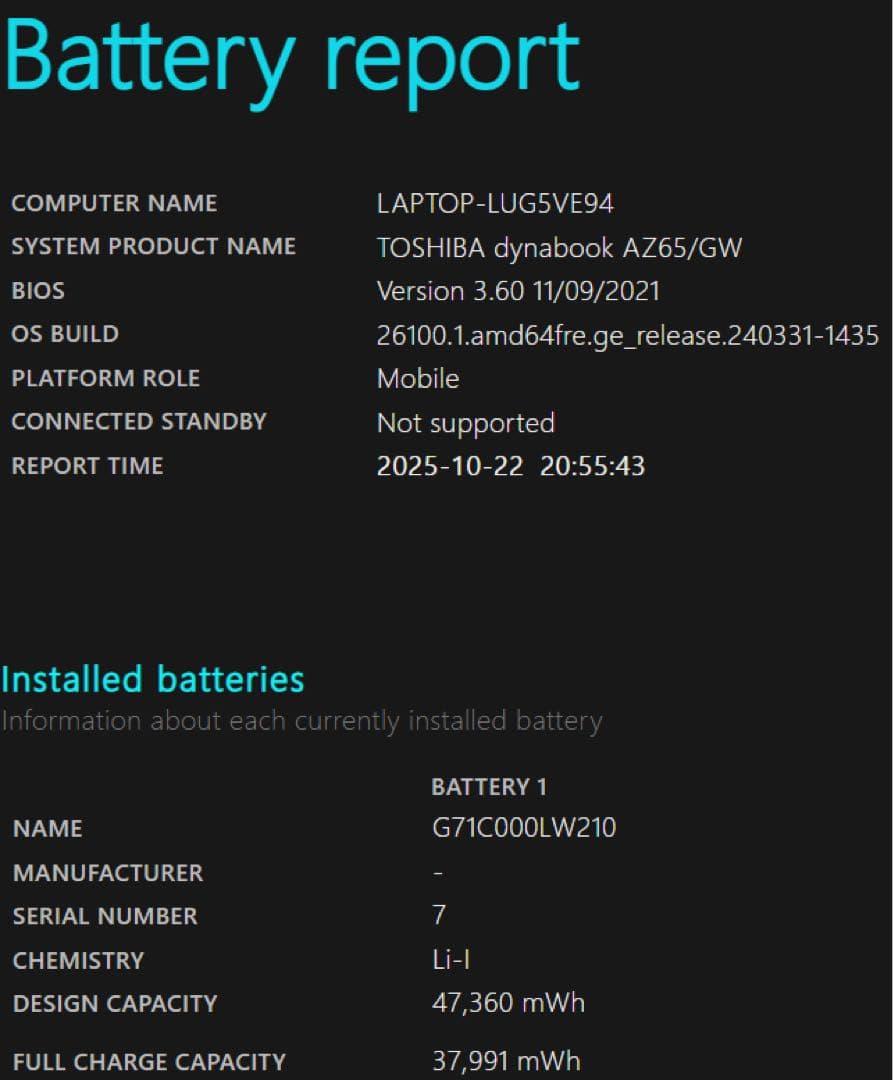The height and width of the screenshot is (1080, 893).
Task: Select the Mobile platform role value
Action: [x=417, y=379]
